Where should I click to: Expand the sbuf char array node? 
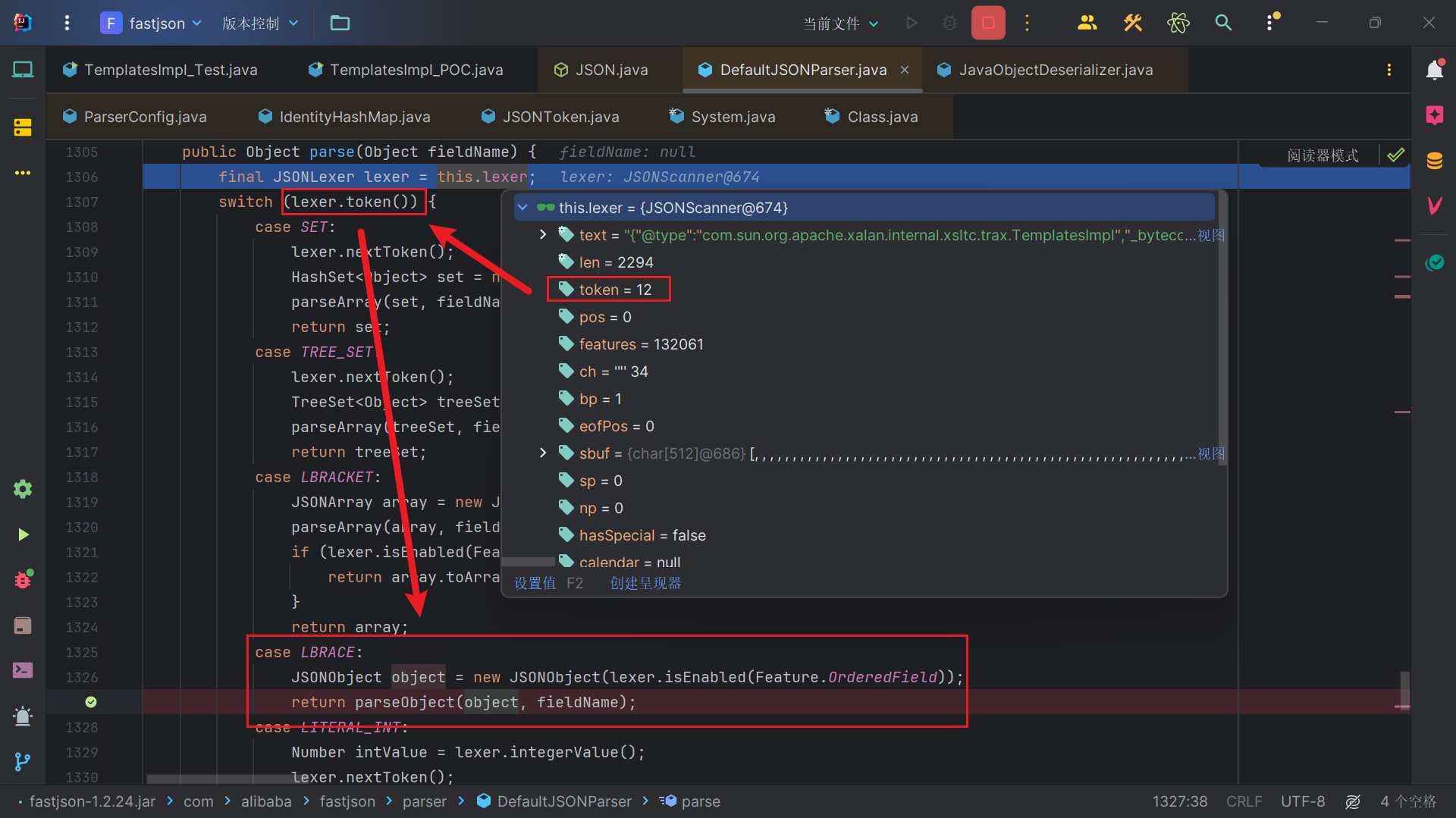543,453
